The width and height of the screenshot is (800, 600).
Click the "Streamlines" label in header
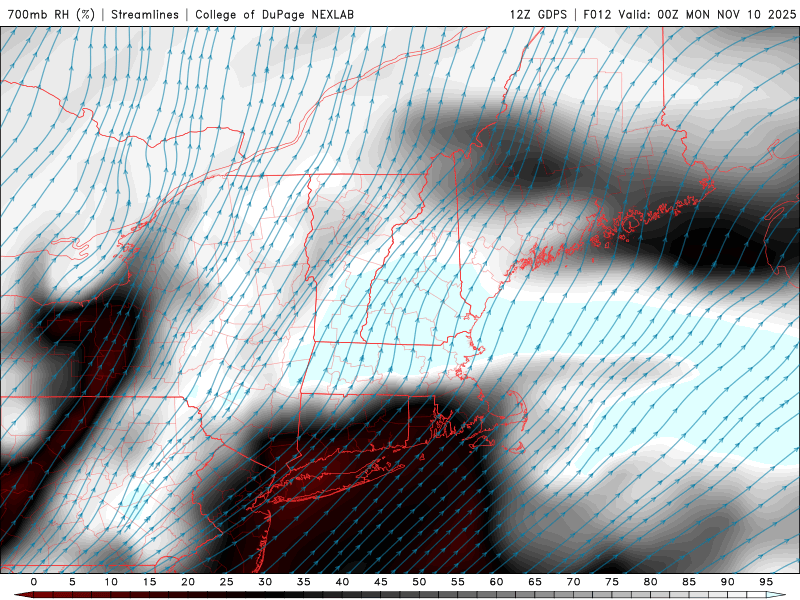point(145,14)
